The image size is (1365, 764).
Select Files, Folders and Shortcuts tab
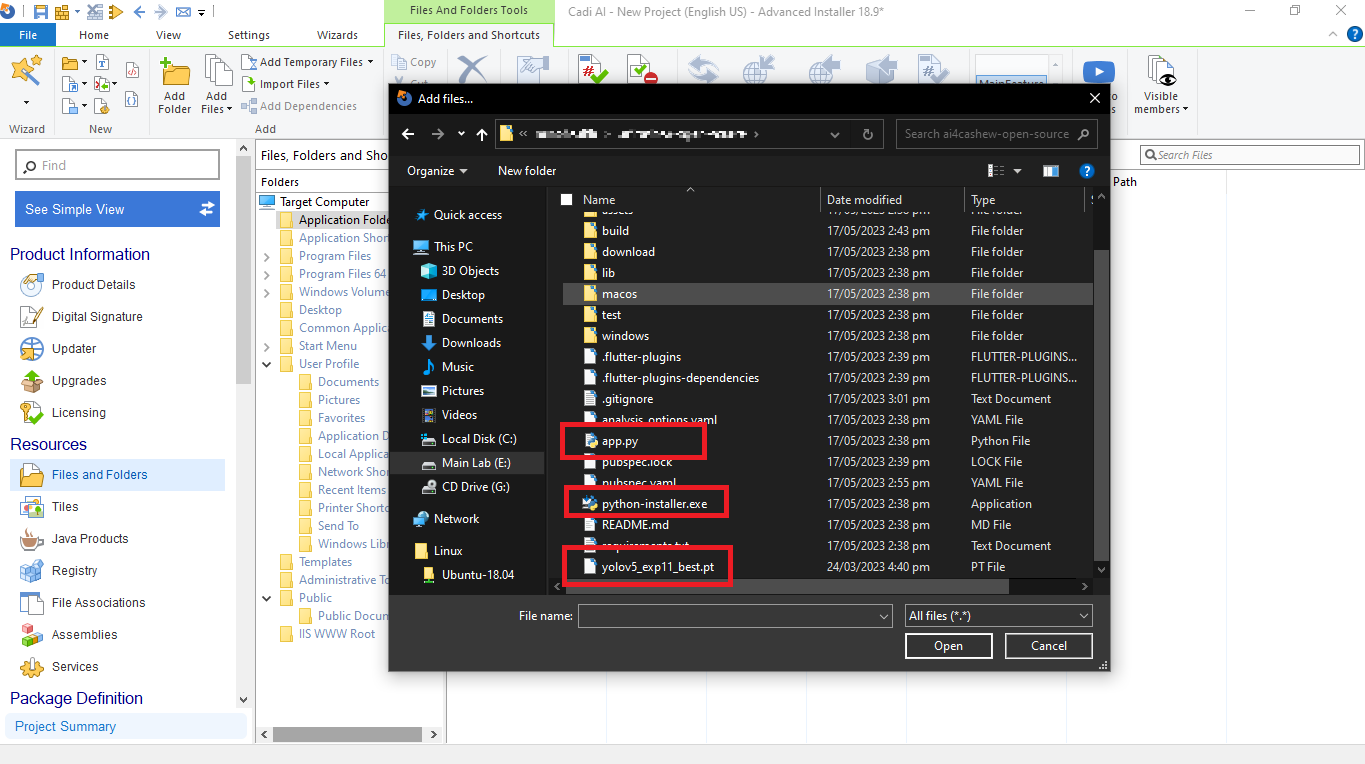[469, 35]
